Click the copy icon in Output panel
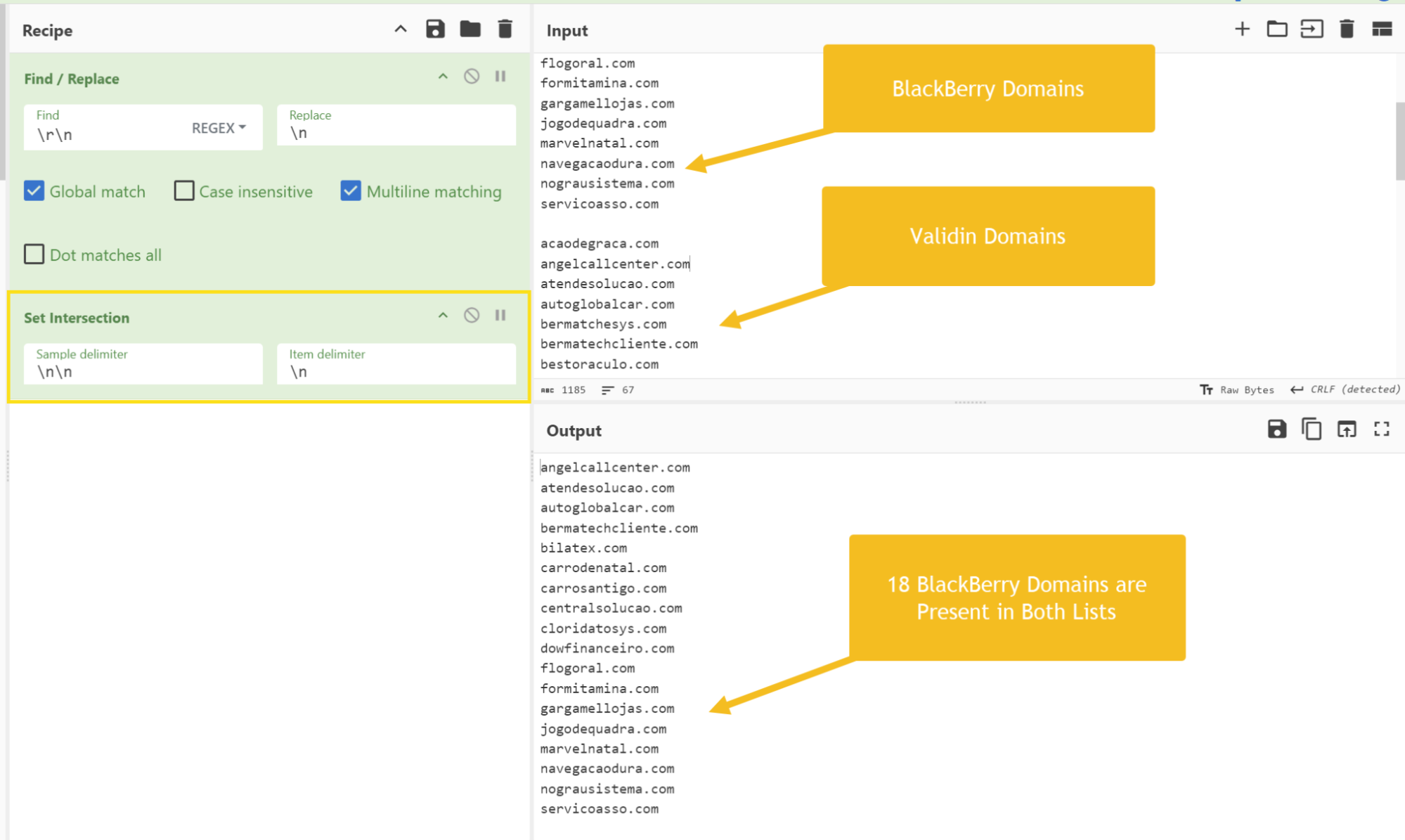This screenshot has height=840, width=1405. pos(1311,430)
